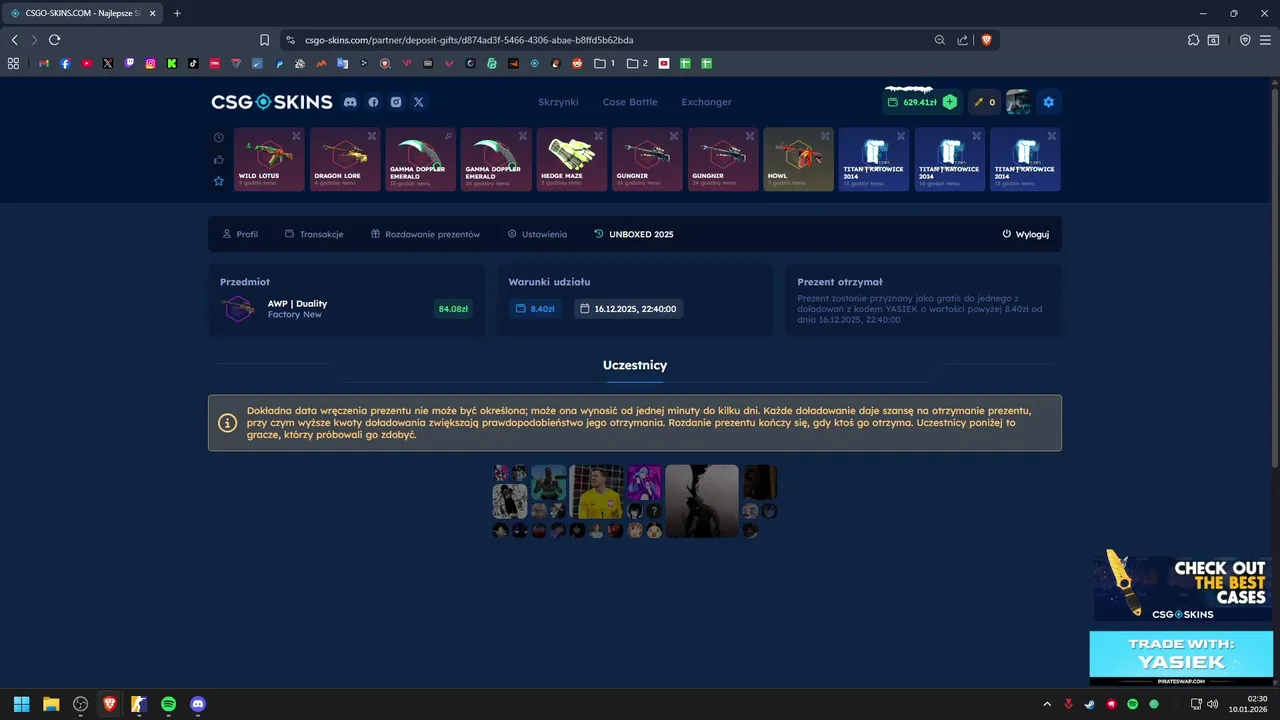The width and height of the screenshot is (1280, 720).
Task: Open the Case Battle menu item
Action: tap(630, 102)
